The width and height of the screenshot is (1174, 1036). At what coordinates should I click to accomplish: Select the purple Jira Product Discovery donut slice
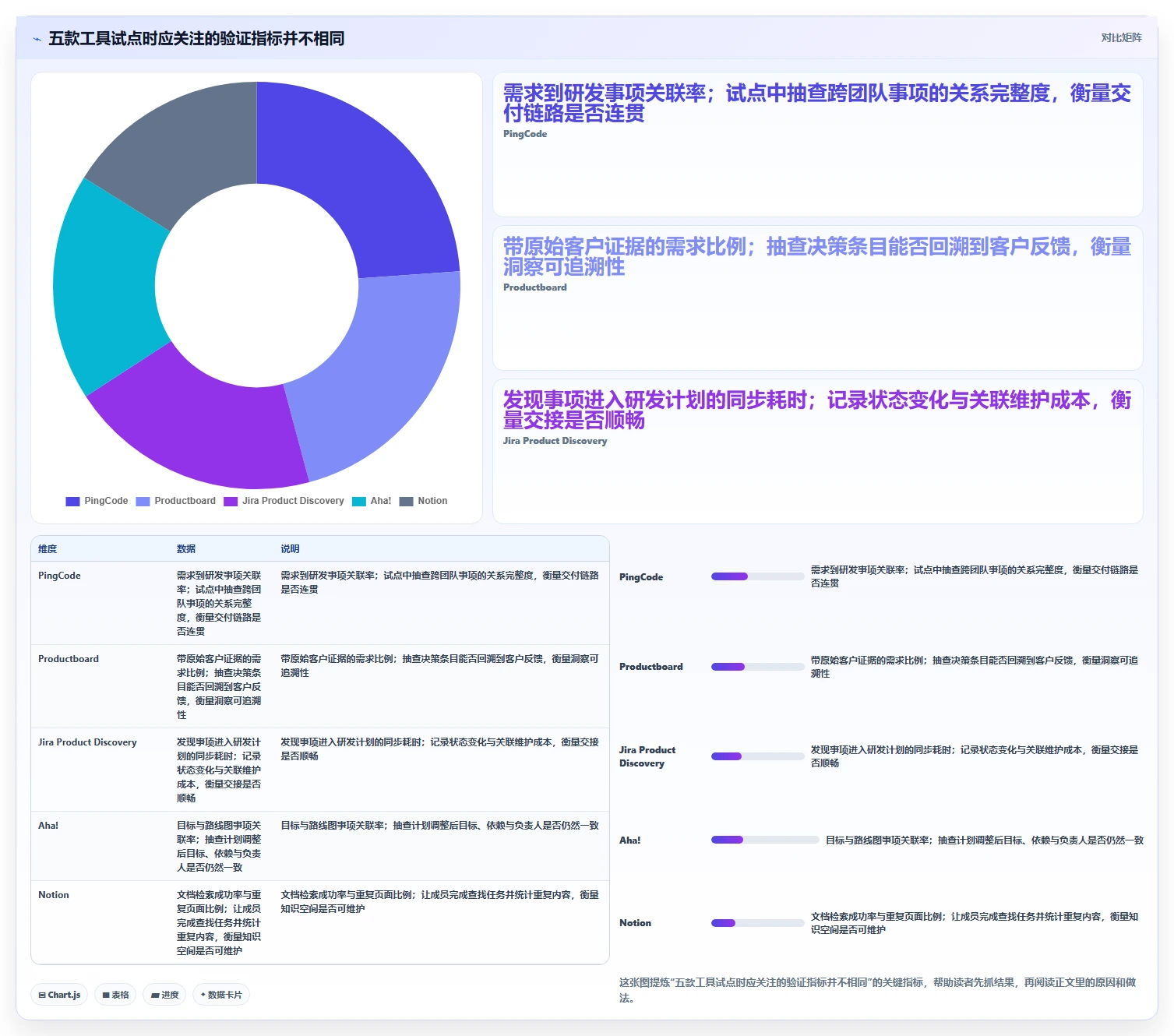[x=210, y=425]
